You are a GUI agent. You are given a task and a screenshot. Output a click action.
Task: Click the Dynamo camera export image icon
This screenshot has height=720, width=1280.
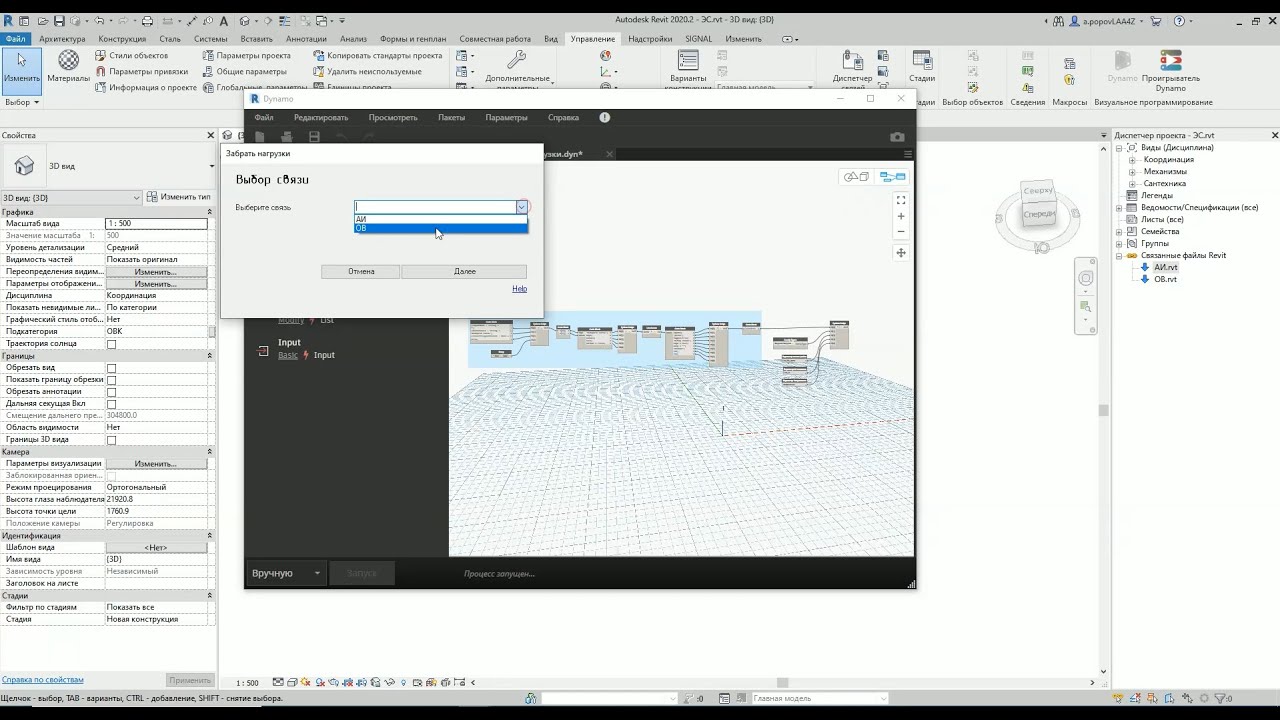pos(897,137)
